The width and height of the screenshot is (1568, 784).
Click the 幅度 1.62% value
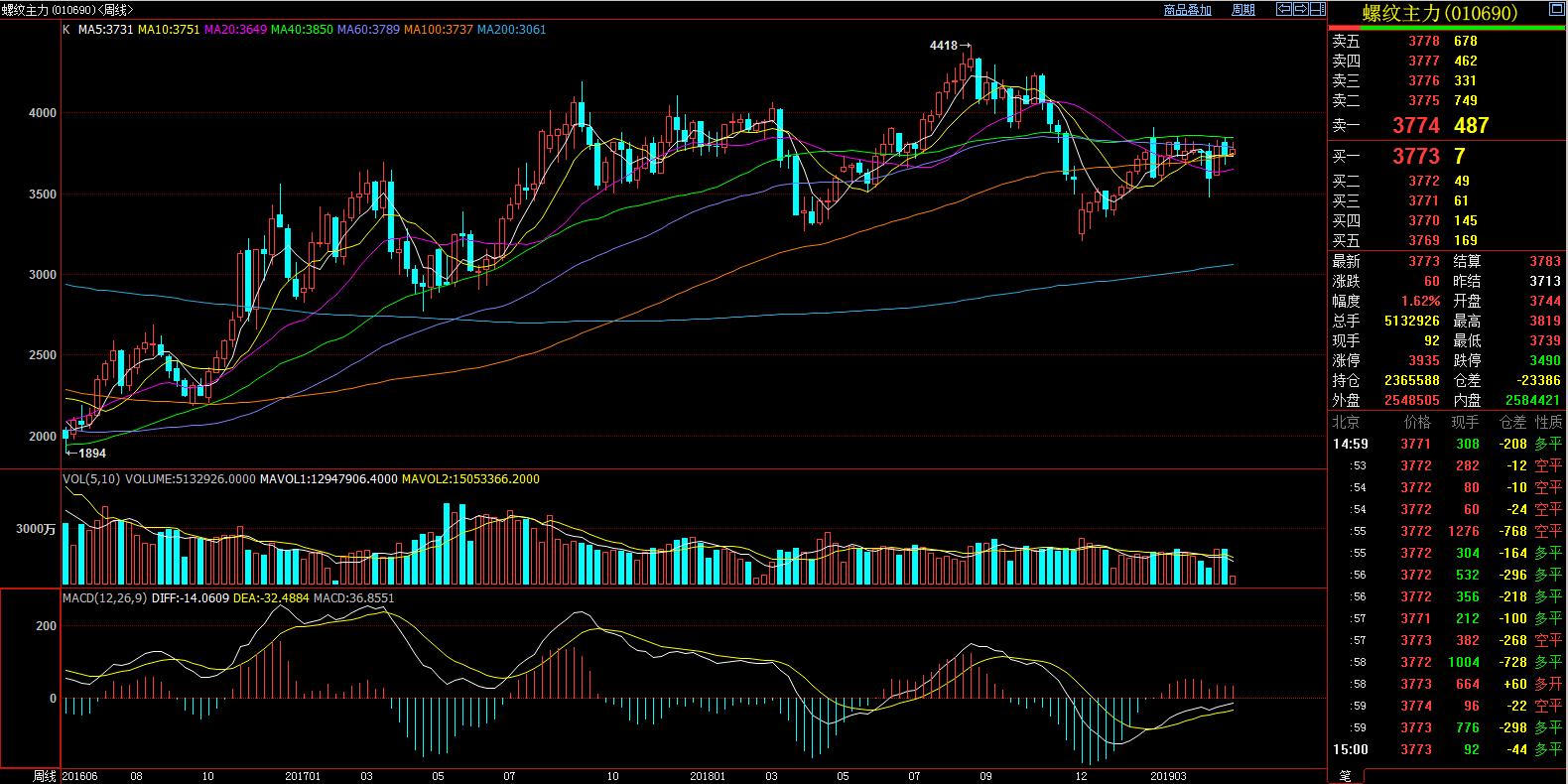pyautogui.click(x=1421, y=302)
